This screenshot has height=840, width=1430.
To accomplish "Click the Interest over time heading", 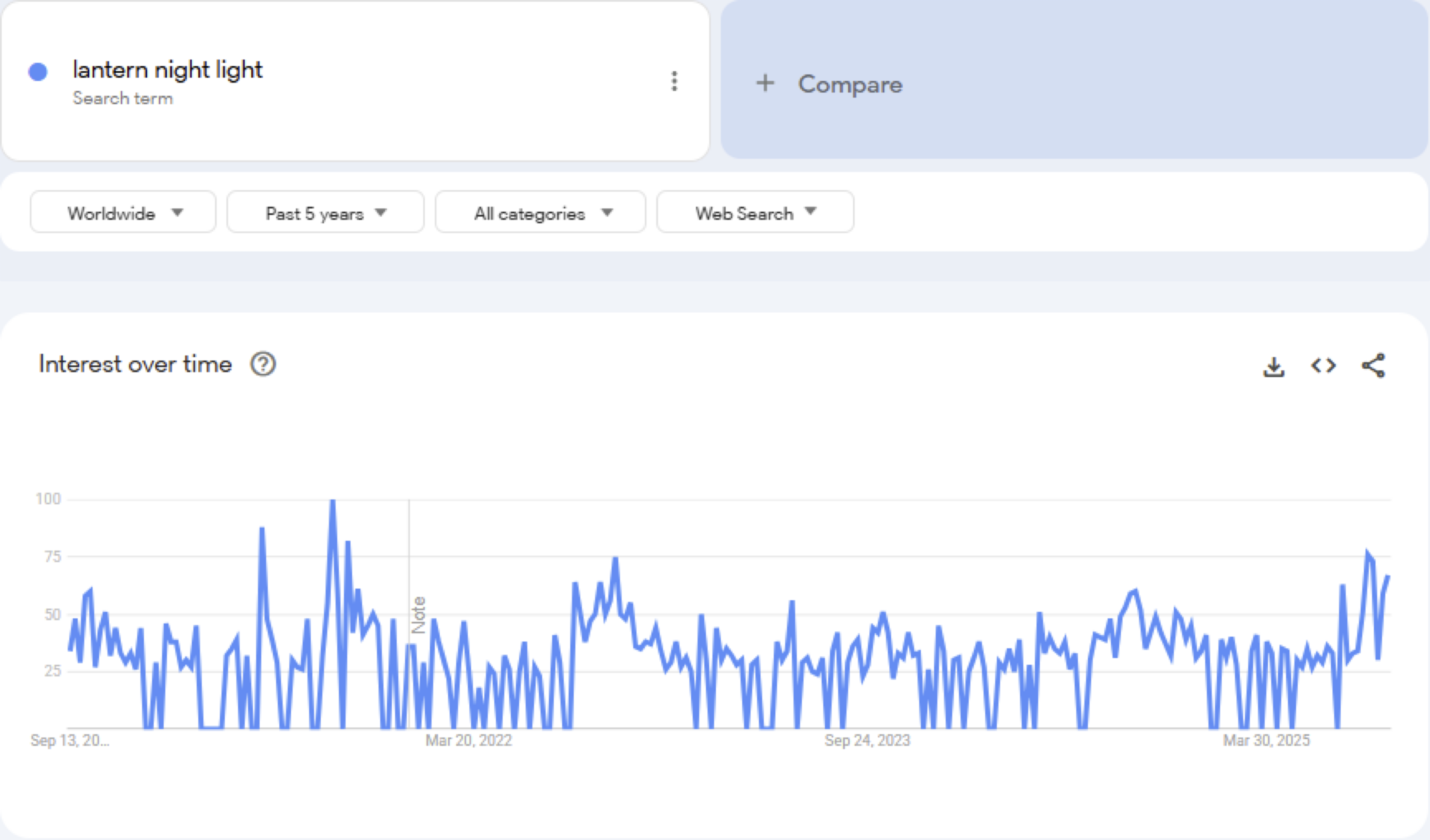I will (x=135, y=364).
